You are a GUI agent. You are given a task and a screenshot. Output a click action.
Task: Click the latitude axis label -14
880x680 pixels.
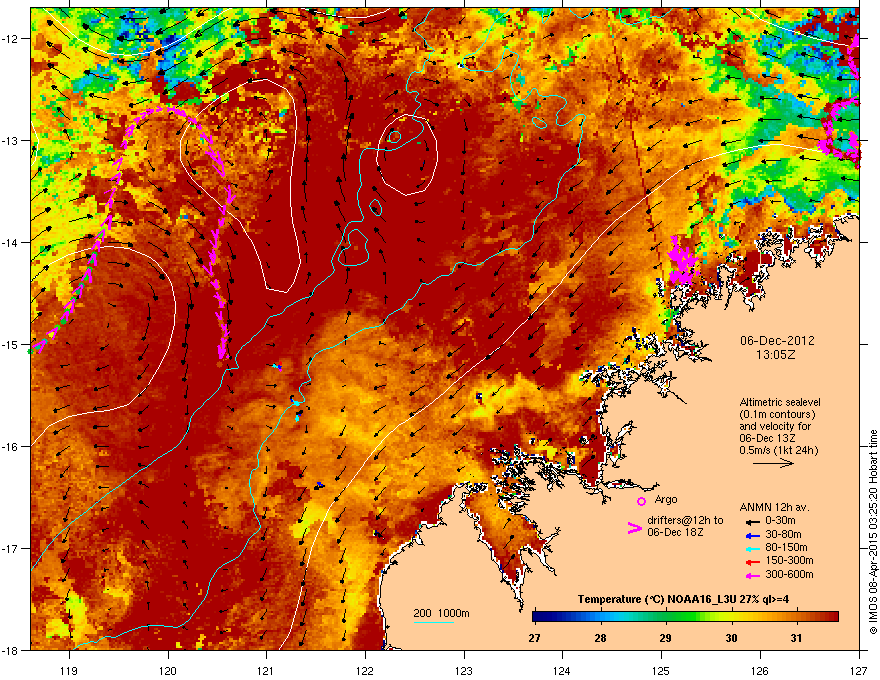pos(11,243)
